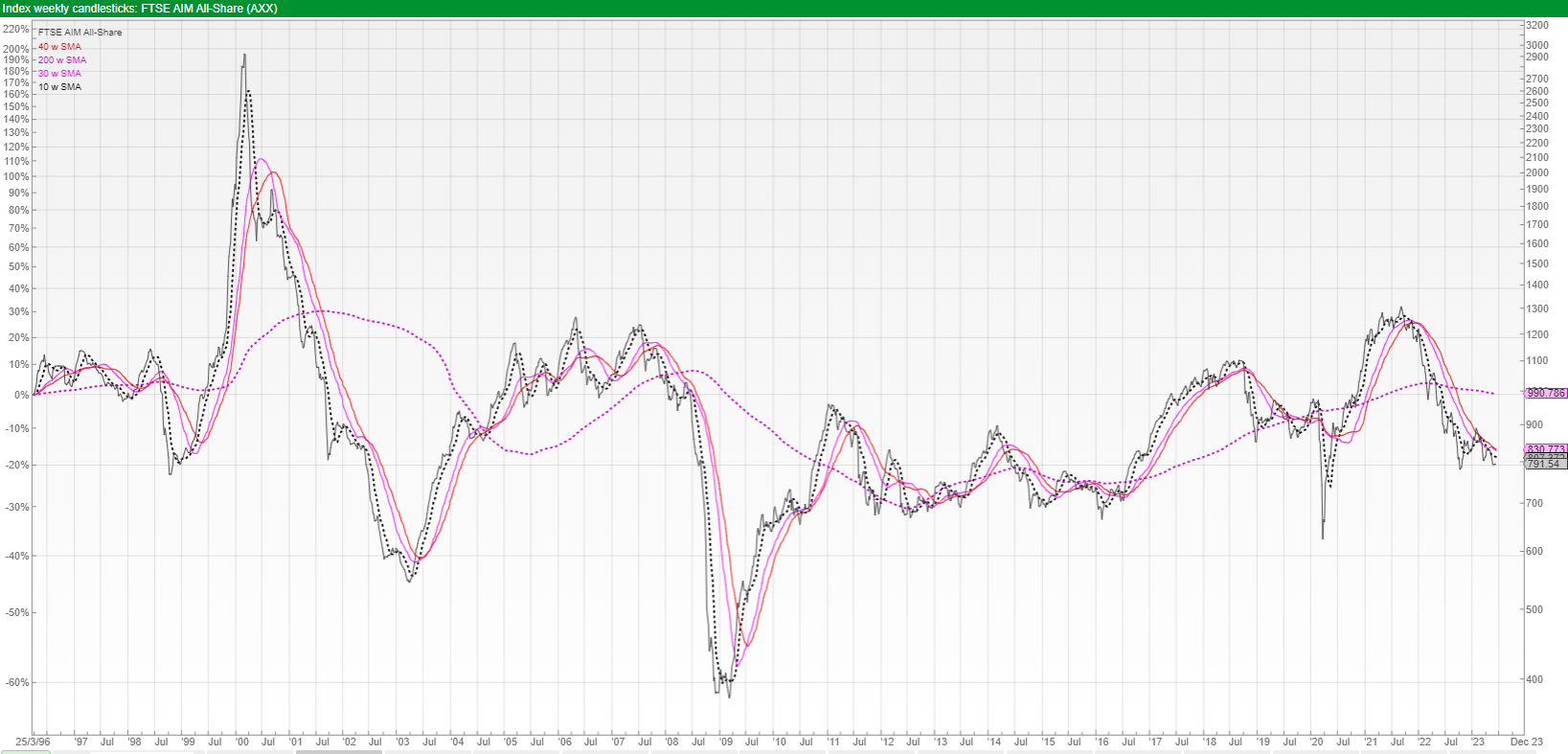Viewport: 1568px width, 754px height.
Task: Click the '00 year label on the time axis
Action: coord(242,742)
